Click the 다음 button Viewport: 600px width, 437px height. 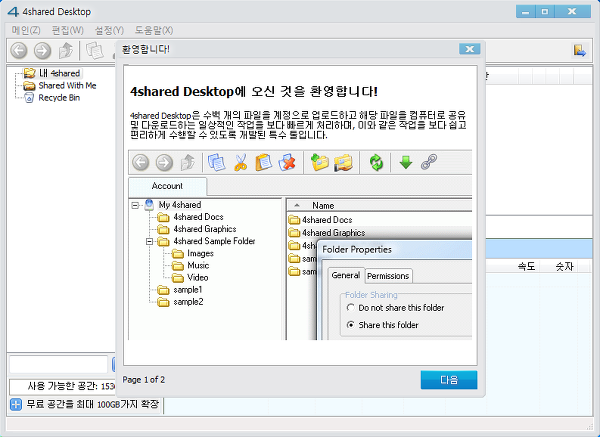coord(449,380)
